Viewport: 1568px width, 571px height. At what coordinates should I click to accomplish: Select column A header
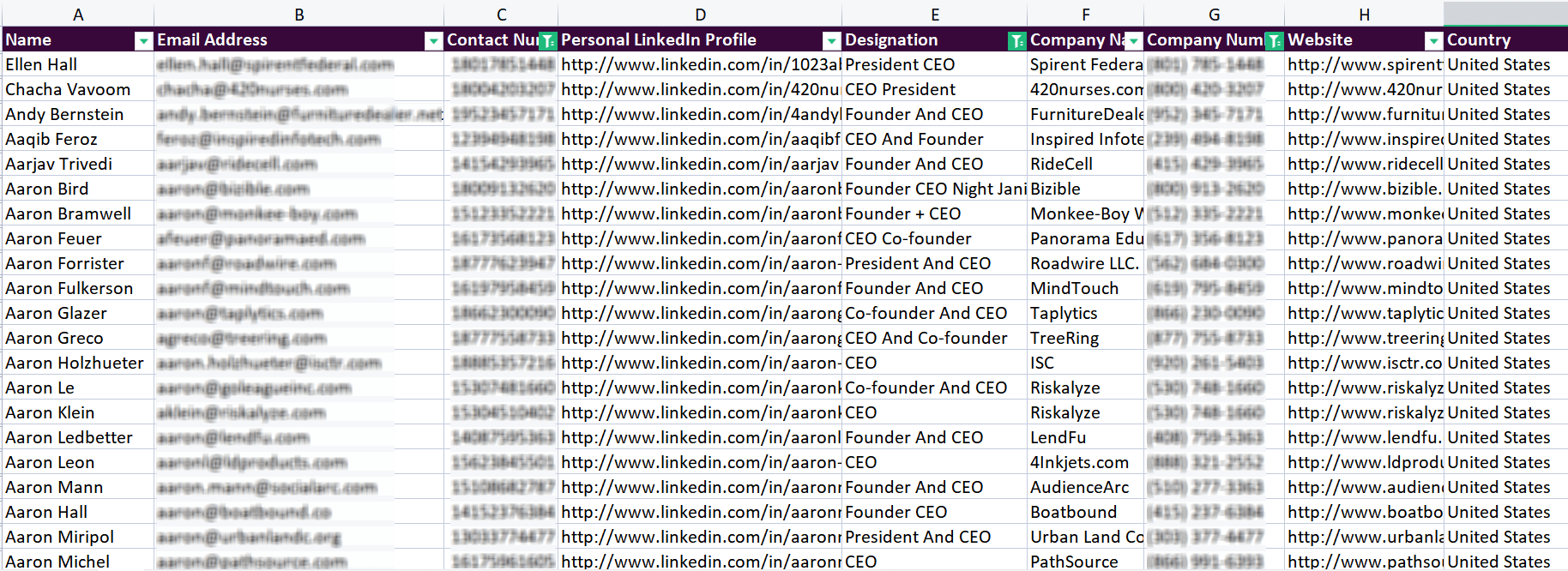click(x=78, y=15)
